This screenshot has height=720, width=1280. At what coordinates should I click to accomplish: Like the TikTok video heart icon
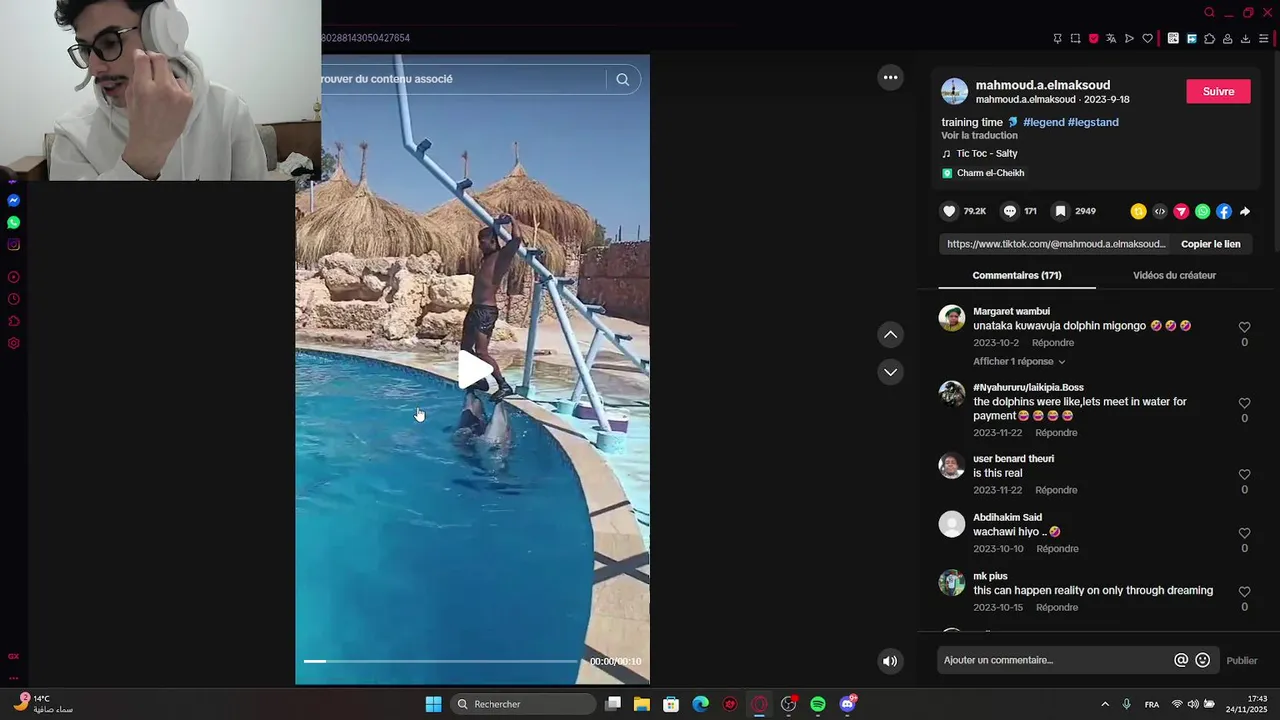pos(949,211)
